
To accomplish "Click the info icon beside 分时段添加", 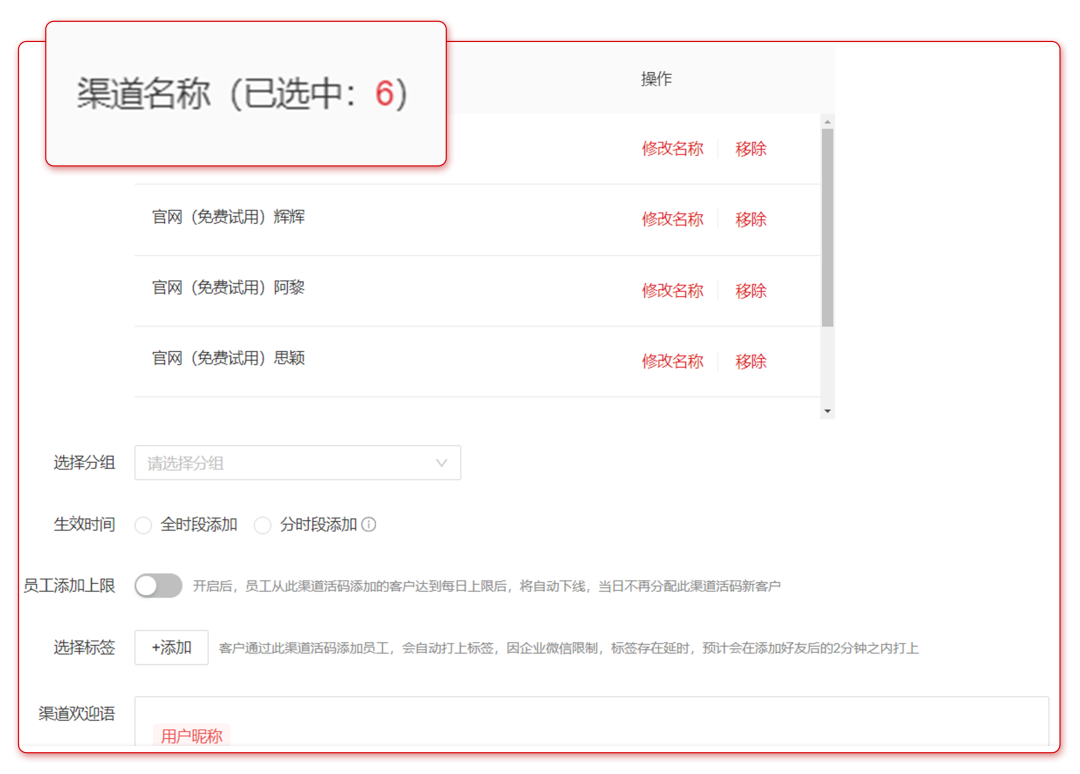I will click(x=371, y=524).
